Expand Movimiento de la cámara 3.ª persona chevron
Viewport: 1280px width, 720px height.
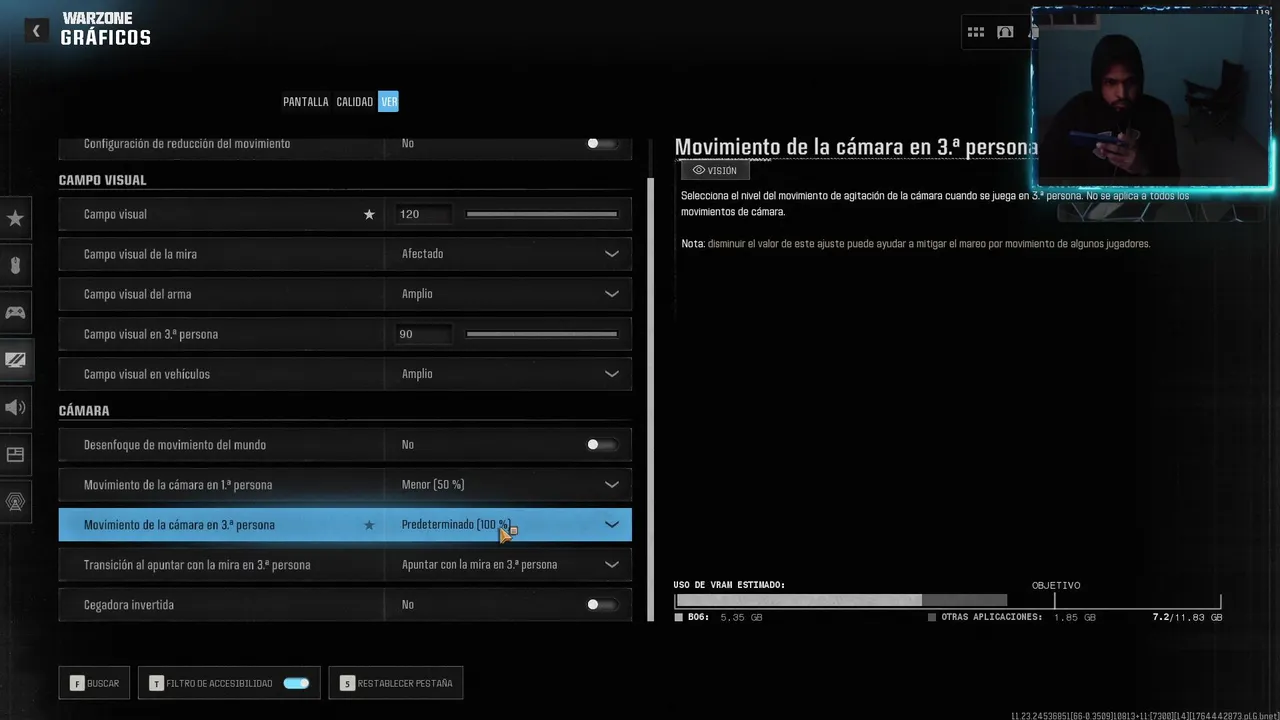[x=612, y=525]
